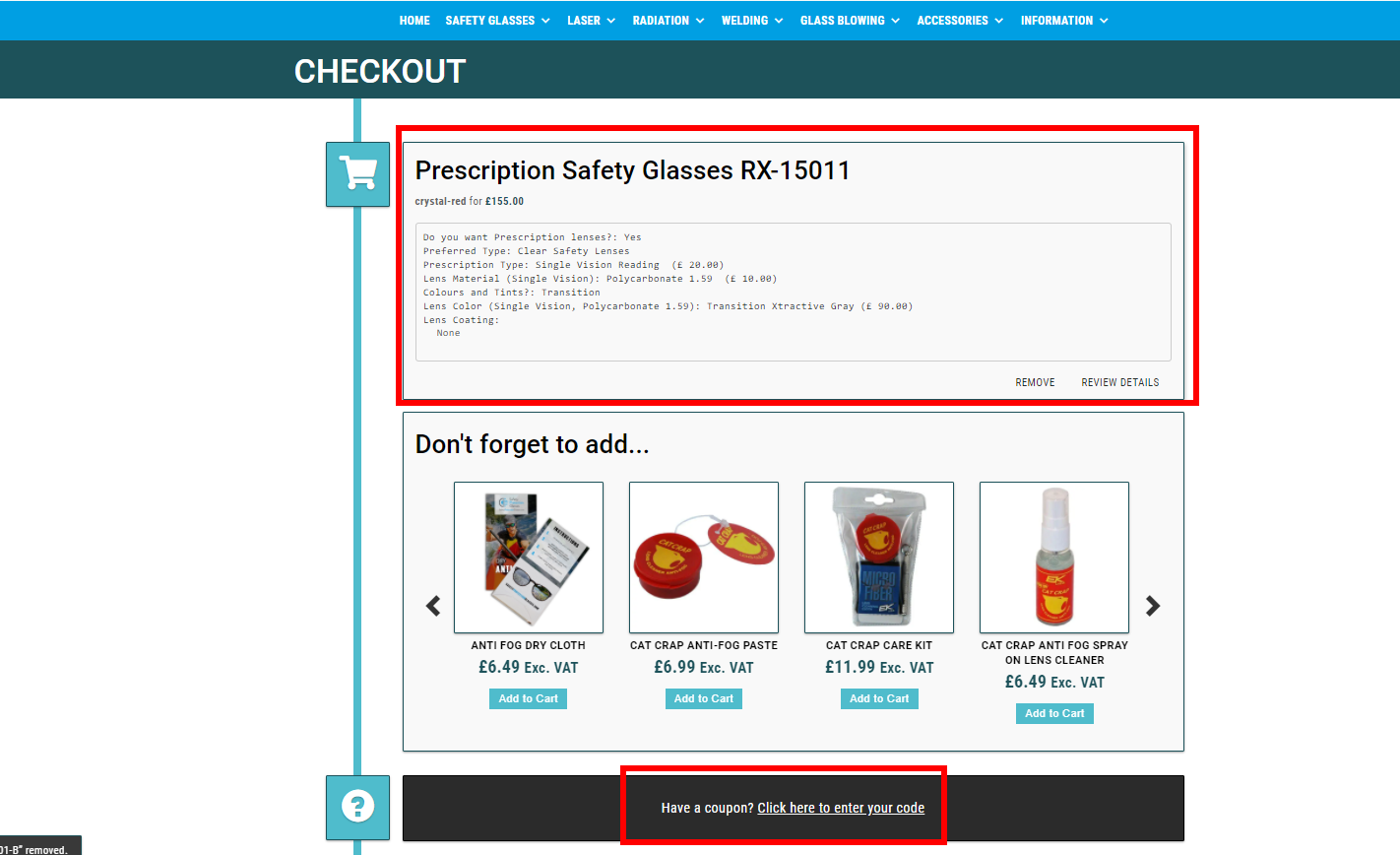Show next products with right arrow
Screen dimensions: 1400x855
click(1153, 606)
